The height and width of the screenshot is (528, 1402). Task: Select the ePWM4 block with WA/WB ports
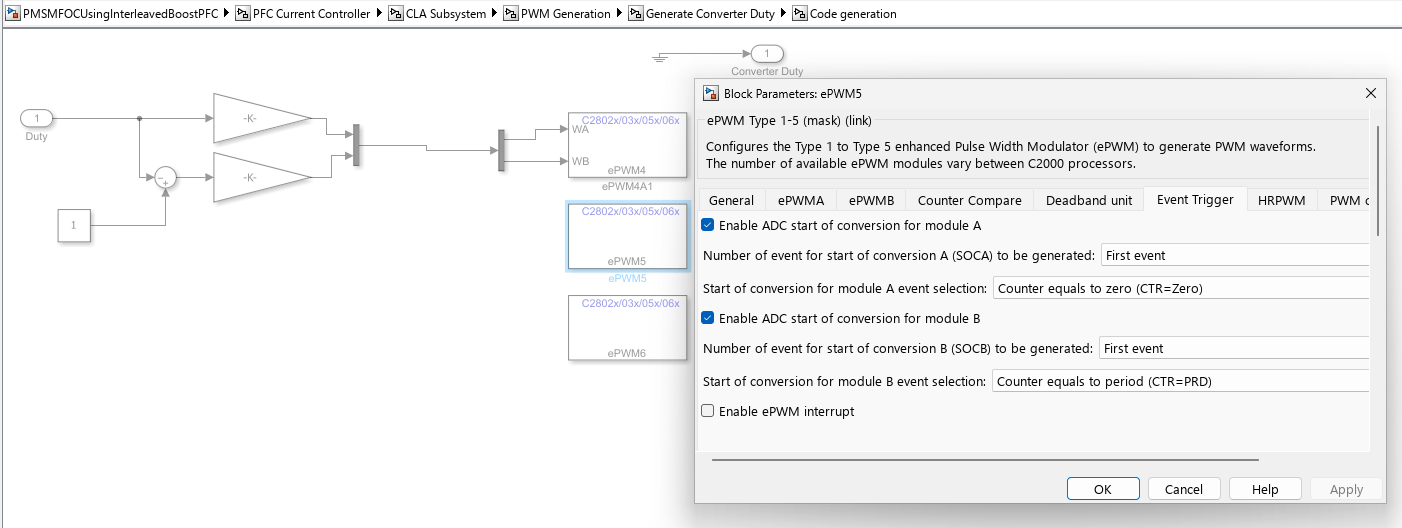[x=627, y=144]
